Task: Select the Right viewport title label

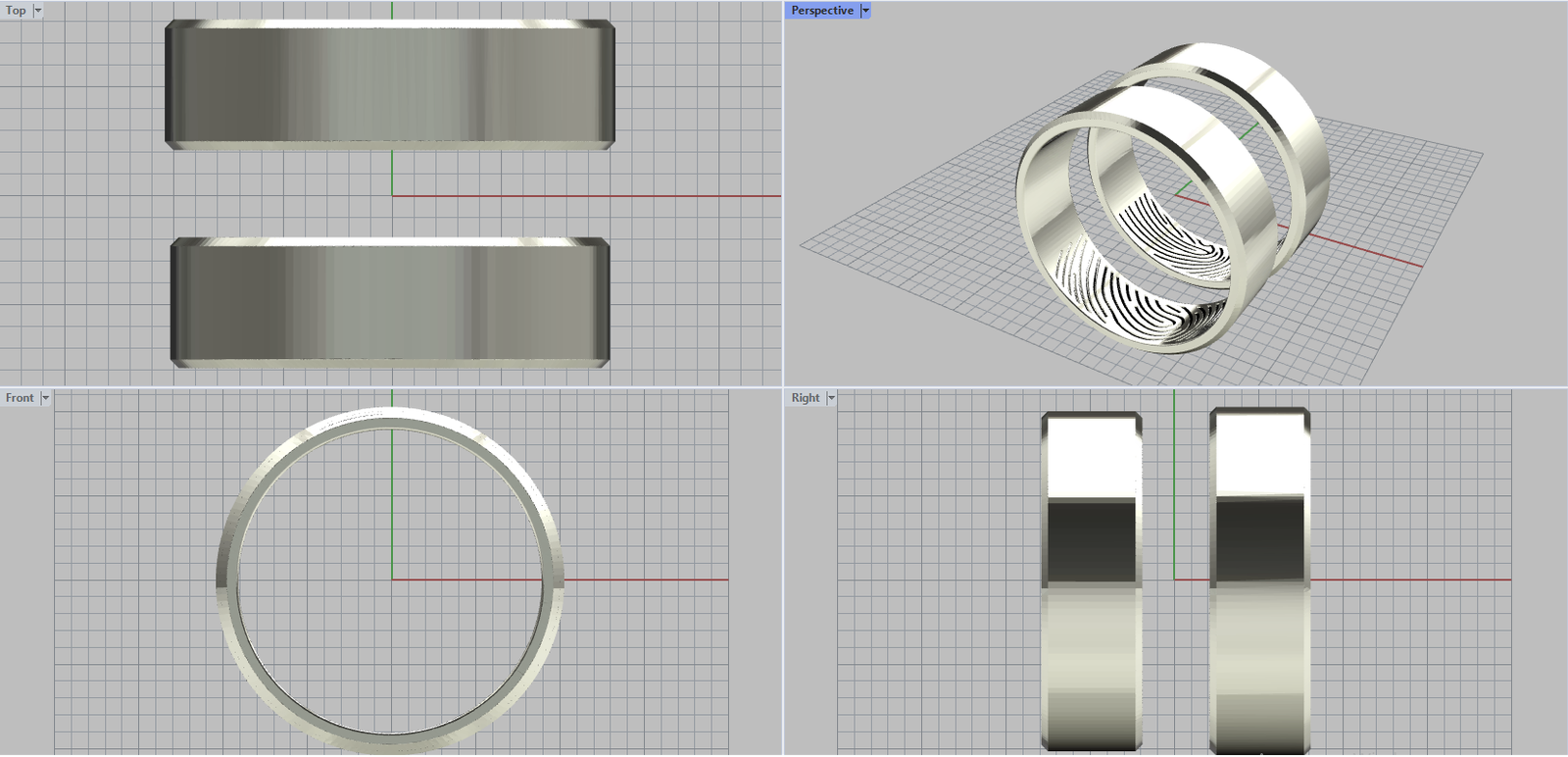Action: click(x=805, y=398)
